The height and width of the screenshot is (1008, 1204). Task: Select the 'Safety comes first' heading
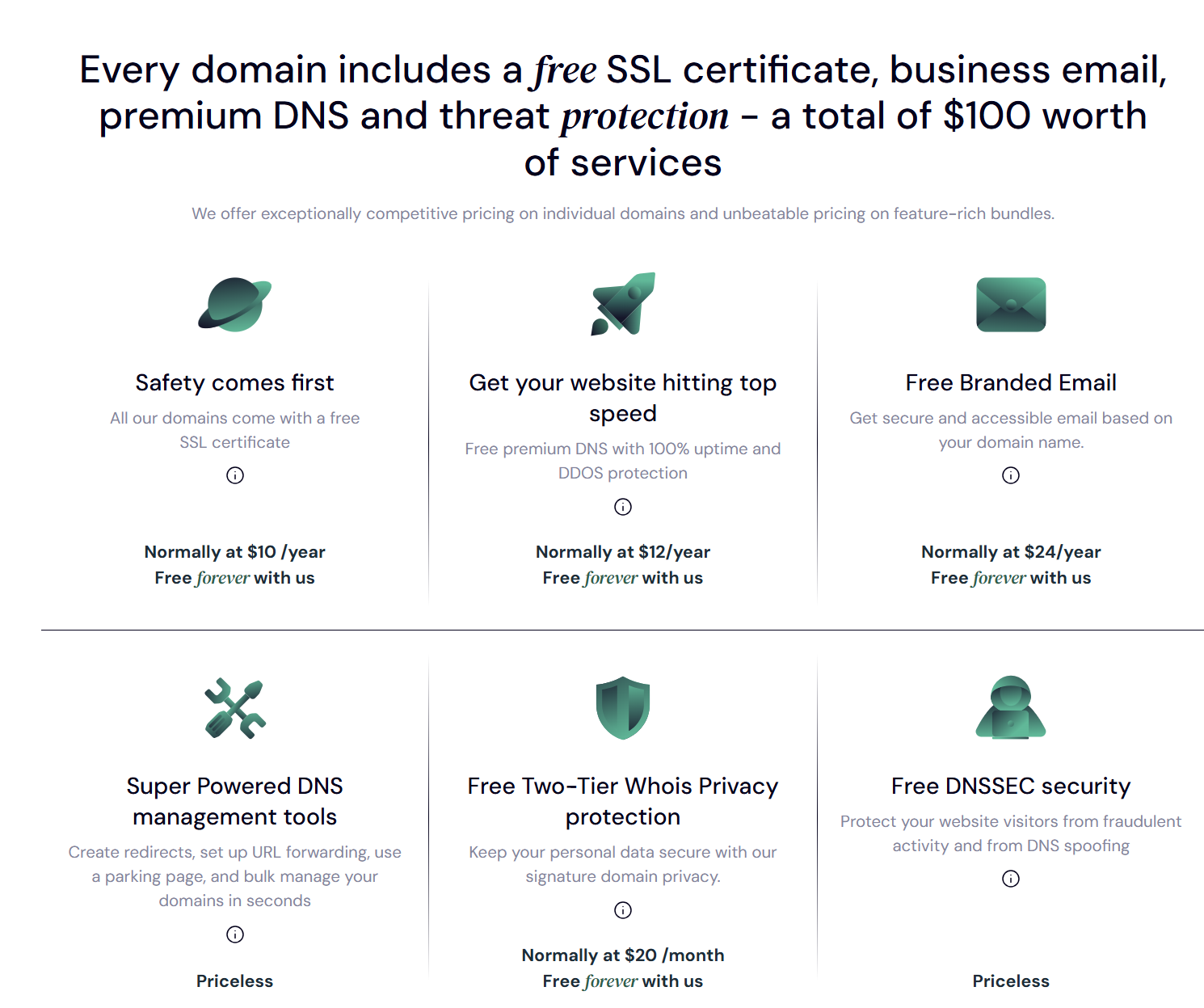(235, 382)
